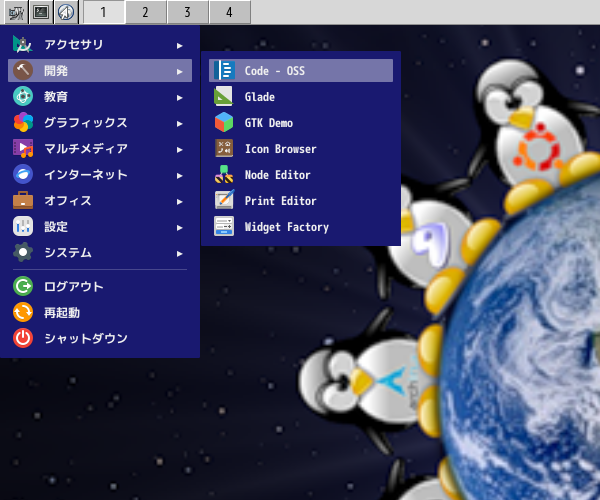Viewport: 600px width, 500px height.
Task: Click the Print Editor app icon
Action: tap(224, 200)
